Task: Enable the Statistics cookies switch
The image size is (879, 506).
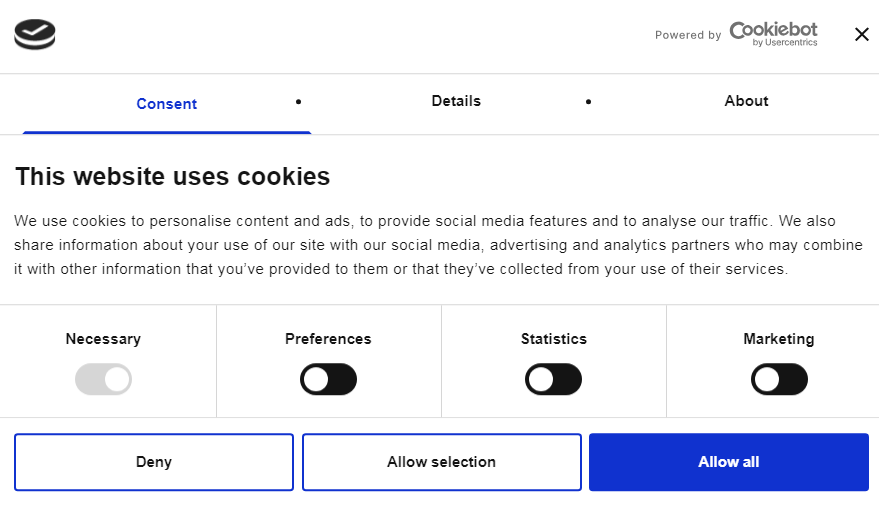Action: pos(553,379)
